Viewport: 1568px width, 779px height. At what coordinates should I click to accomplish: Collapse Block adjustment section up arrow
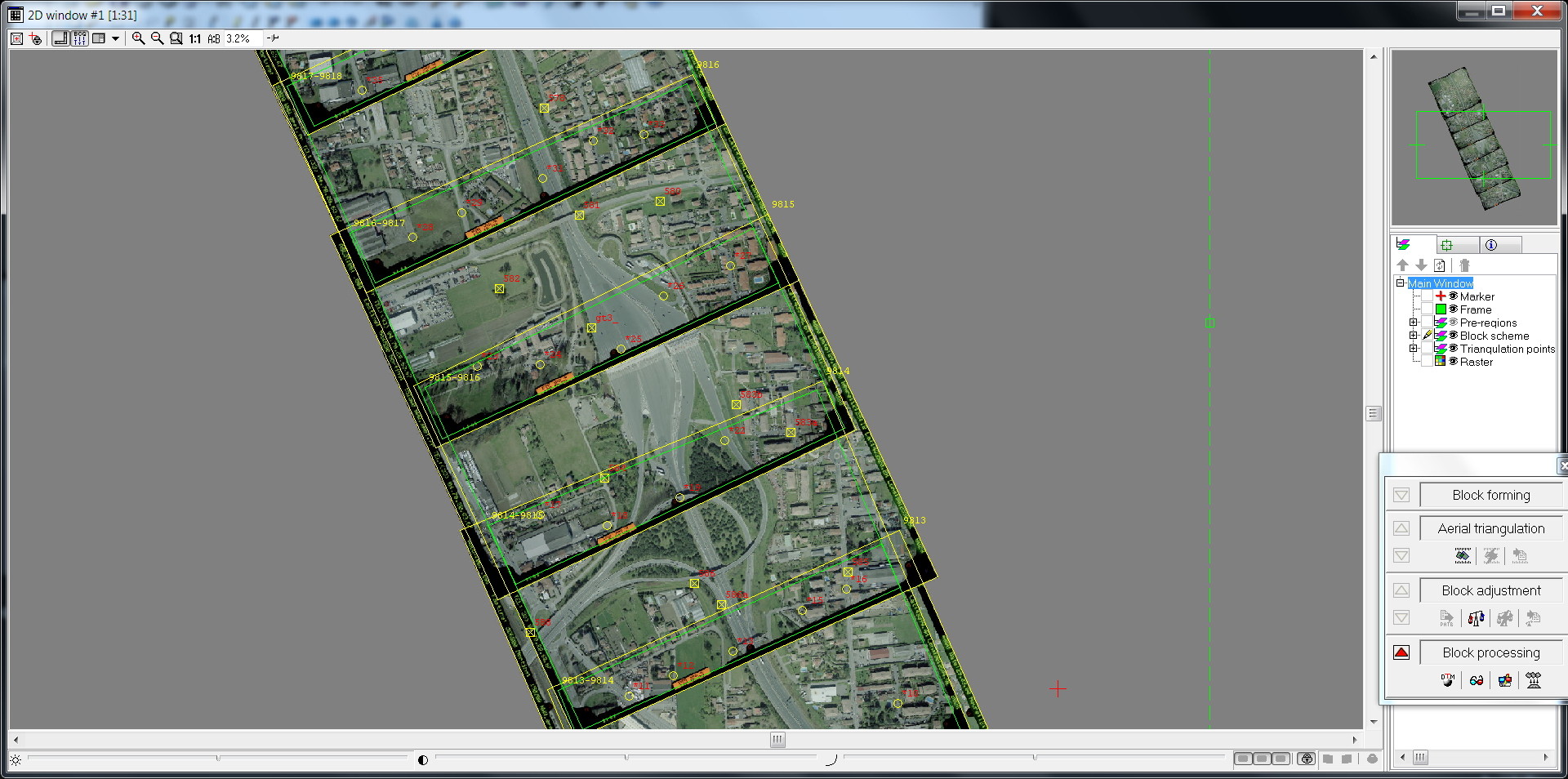pyautogui.click(x=1401, y=590)
